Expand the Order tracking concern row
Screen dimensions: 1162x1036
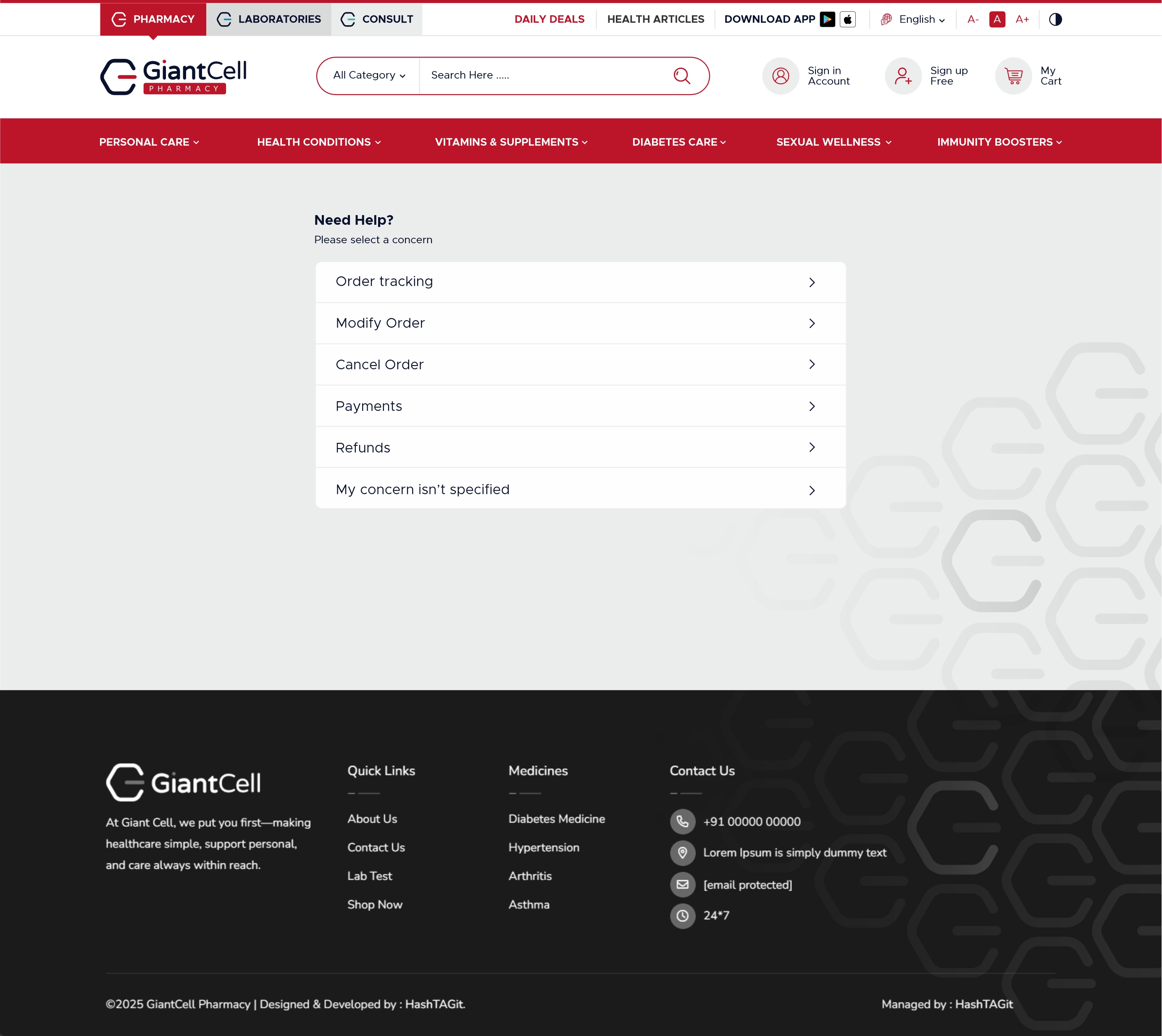(x=580, y=282)
